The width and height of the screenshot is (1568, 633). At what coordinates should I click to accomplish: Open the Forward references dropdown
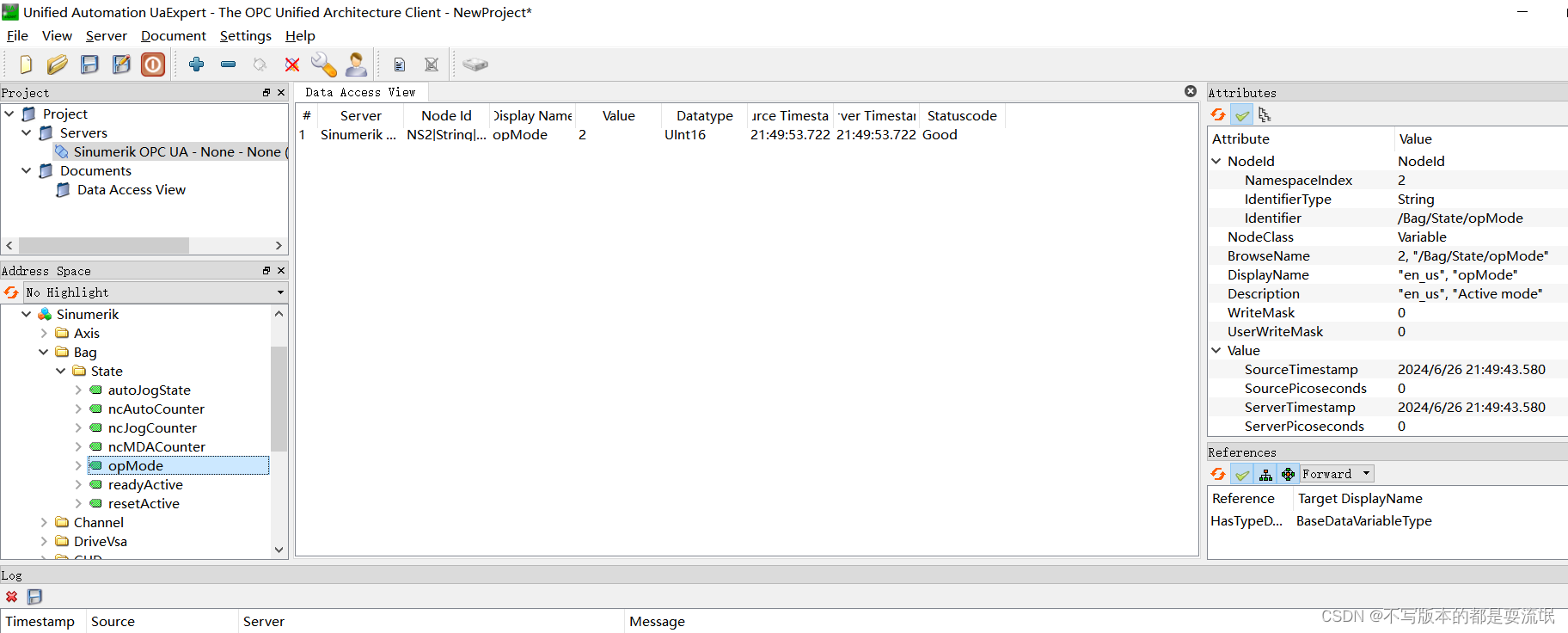coord(1337,474)
